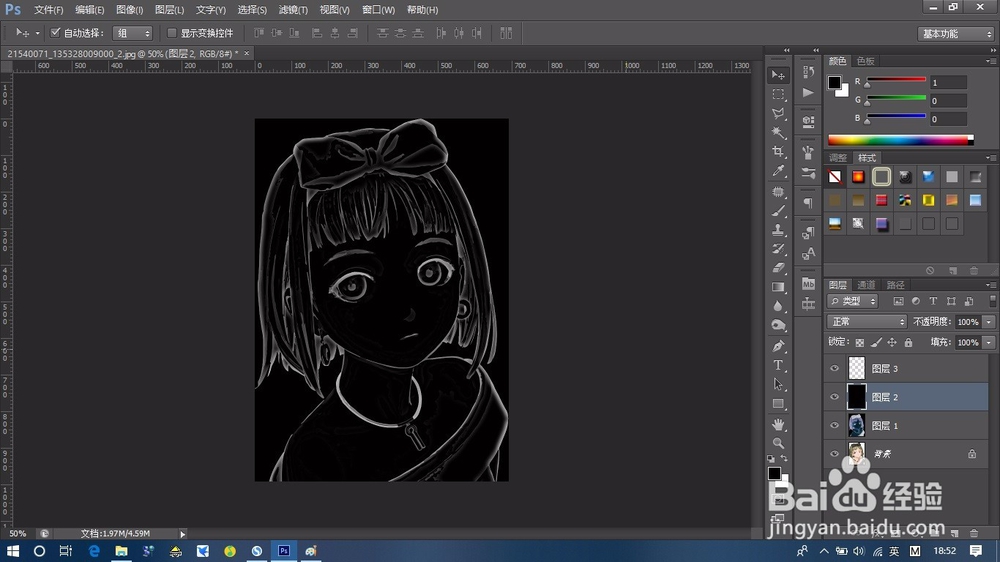1000x562 pixels.
Task: Select the Blur tool
Action: (x=778, y=306)
